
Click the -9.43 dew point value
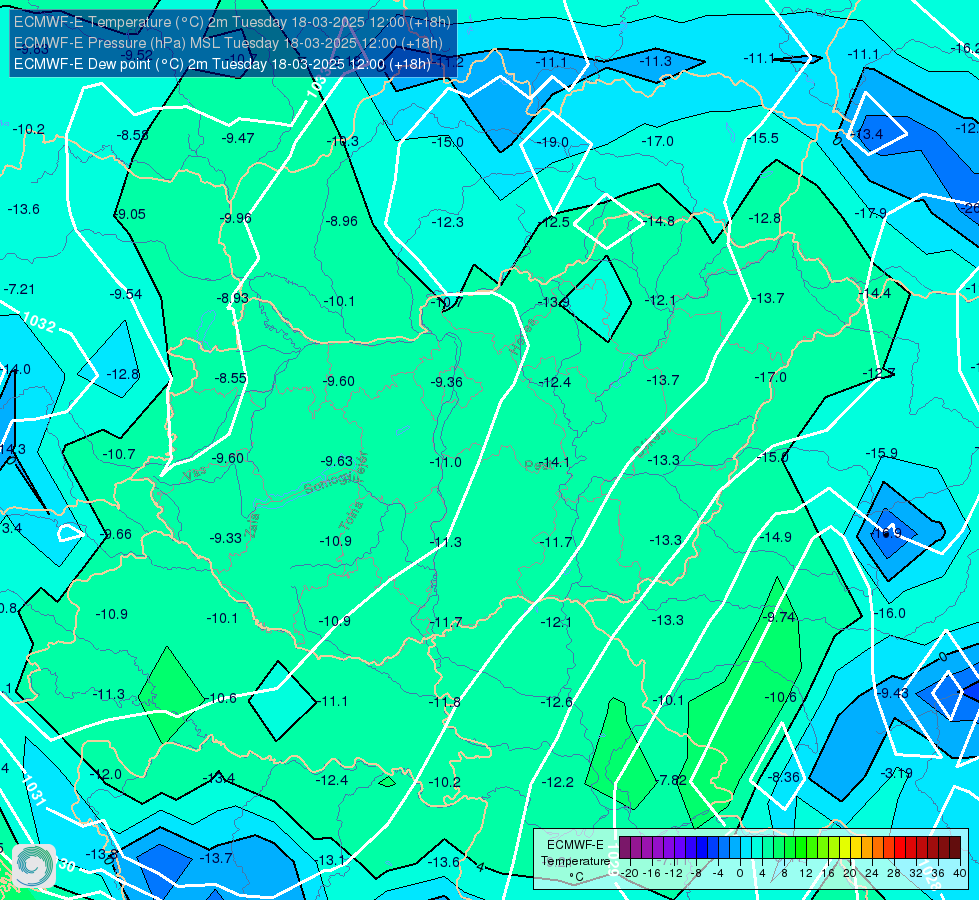tap(893, 693)
